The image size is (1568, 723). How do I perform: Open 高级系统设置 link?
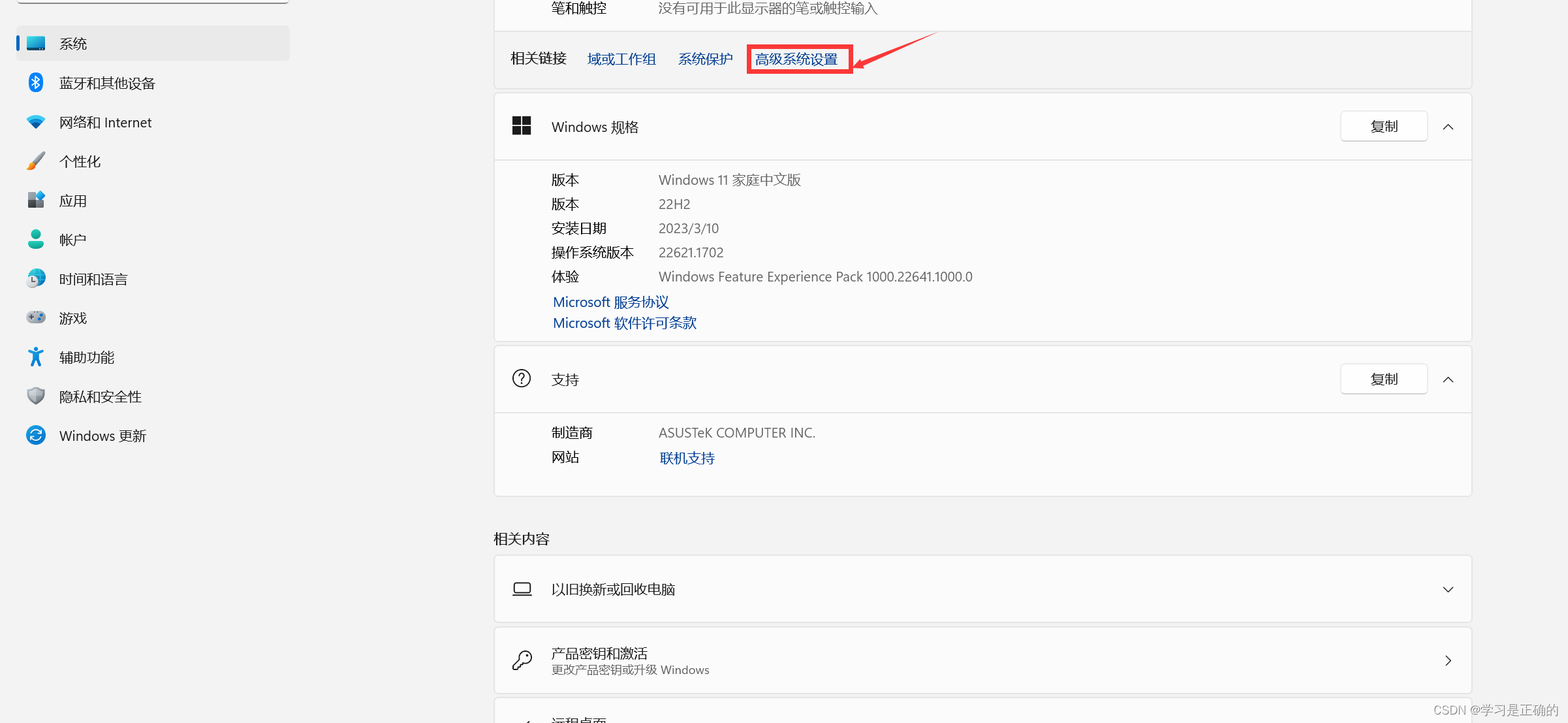tap(796, 59)
